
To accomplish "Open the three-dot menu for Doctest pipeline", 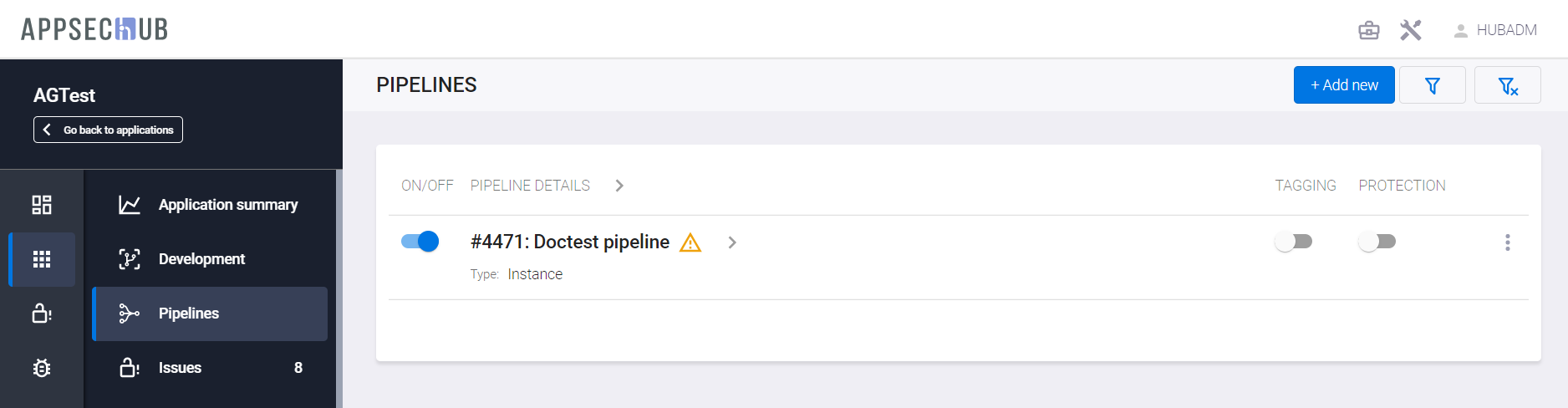I will pyautogui.click(x=1507, y=242).
